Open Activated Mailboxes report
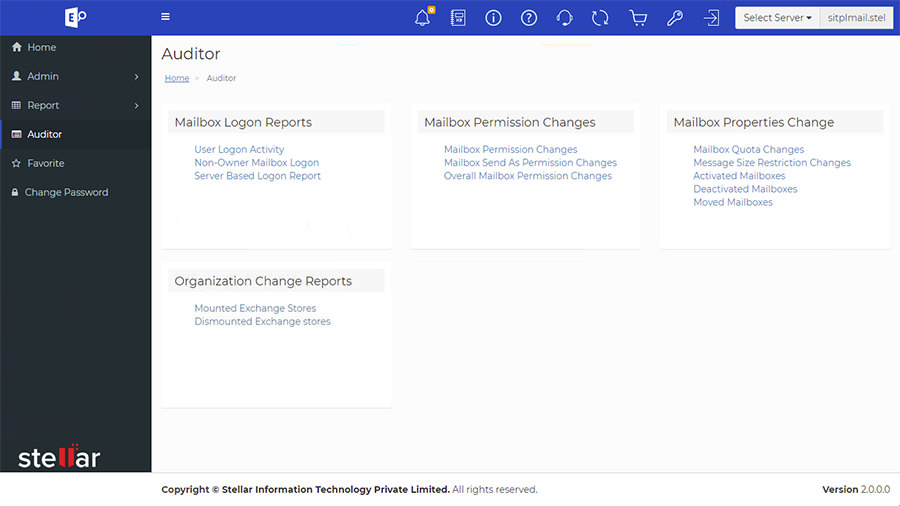Image resolution: width=900 pixels, height=506 pixels. pyautogui.click(x=739, y=176)
